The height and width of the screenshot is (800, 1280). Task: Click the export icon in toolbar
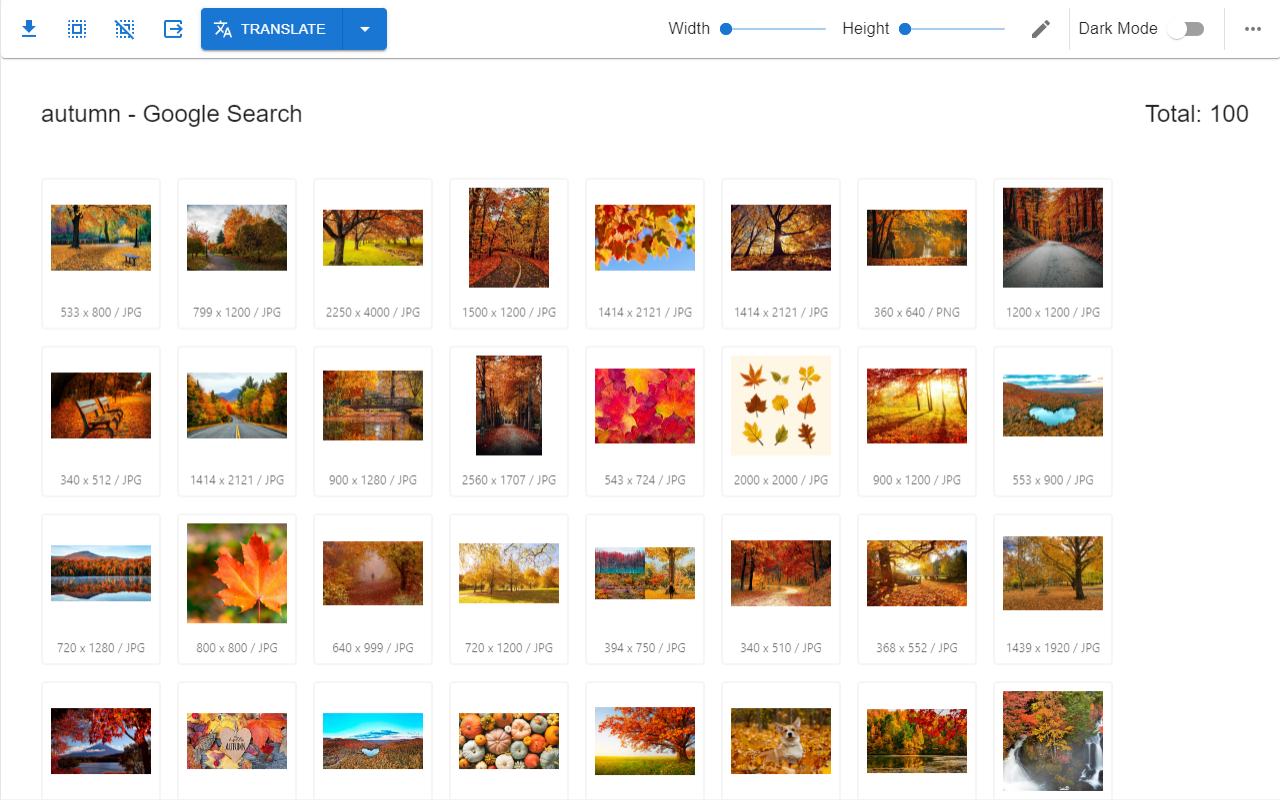173,29
